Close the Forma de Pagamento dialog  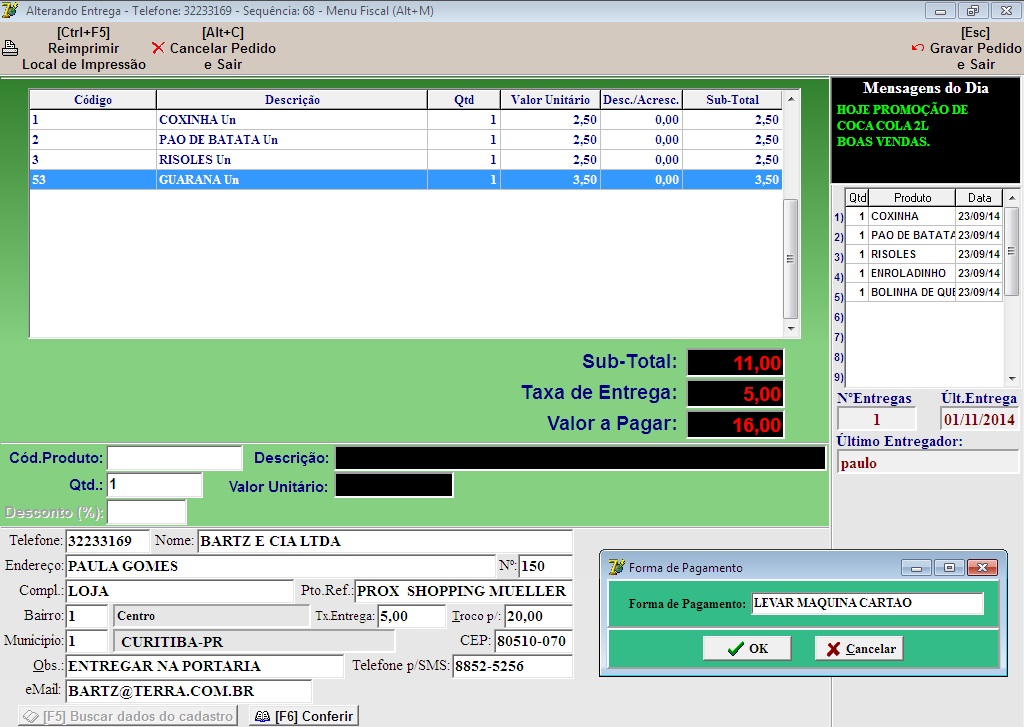coord(984,567)
